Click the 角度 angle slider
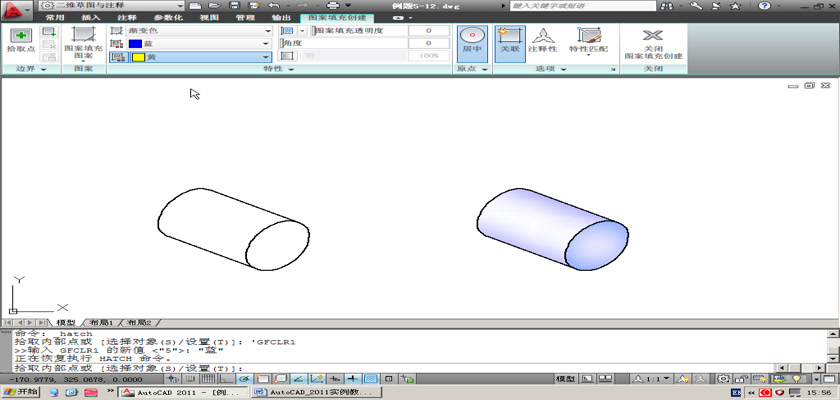Image resolution: width=840 pixels, height=400 pixels. pyautogui.click(x=343, y=43)
